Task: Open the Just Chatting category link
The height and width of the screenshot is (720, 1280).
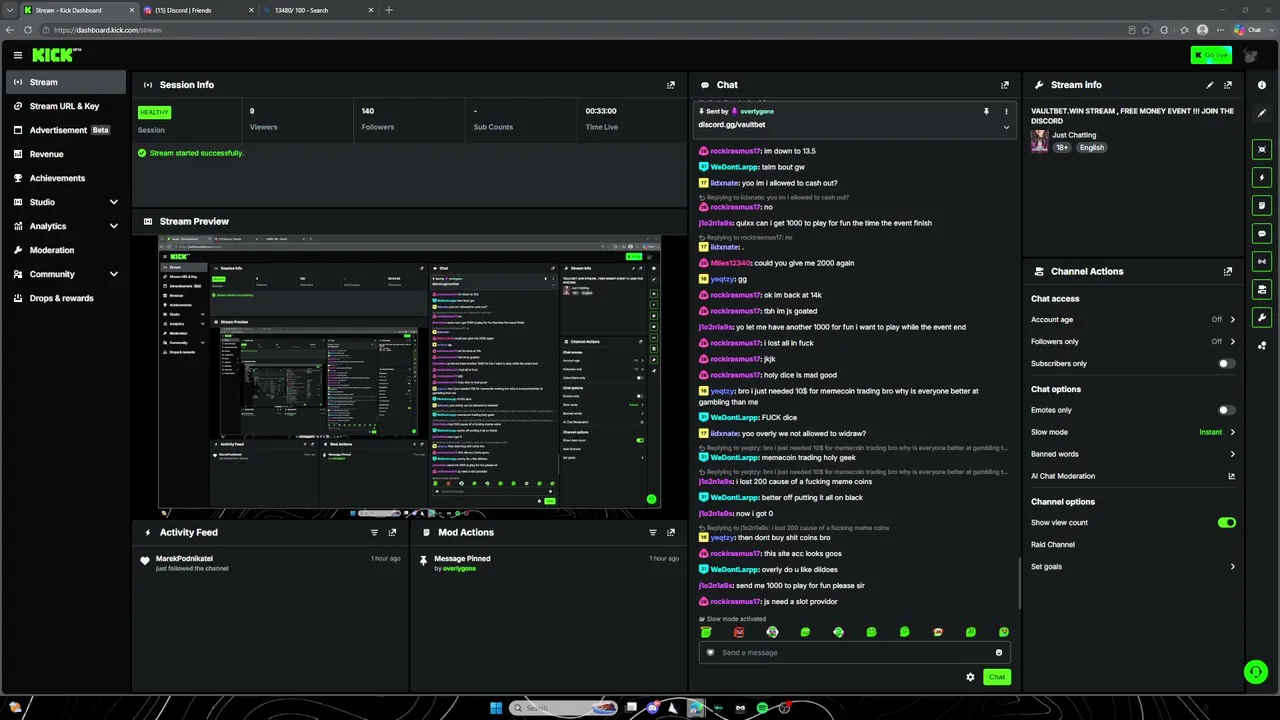Action: 1074,135
